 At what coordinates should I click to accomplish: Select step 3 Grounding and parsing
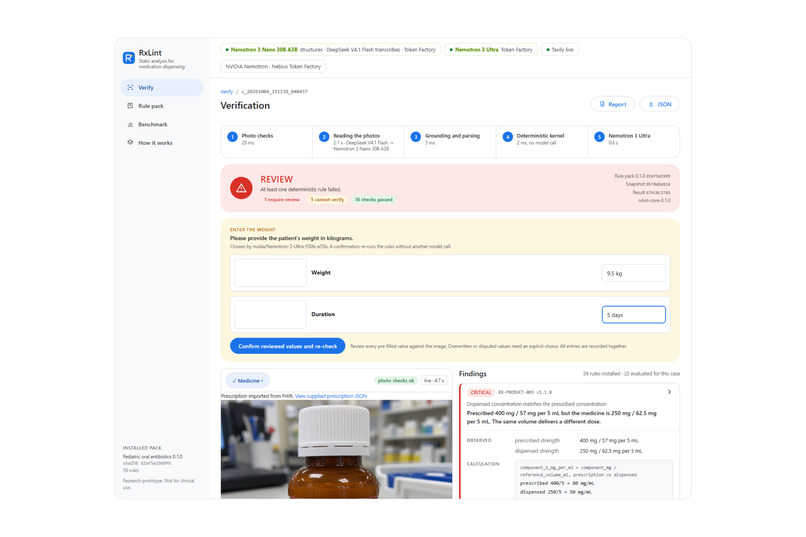point(450,141)
